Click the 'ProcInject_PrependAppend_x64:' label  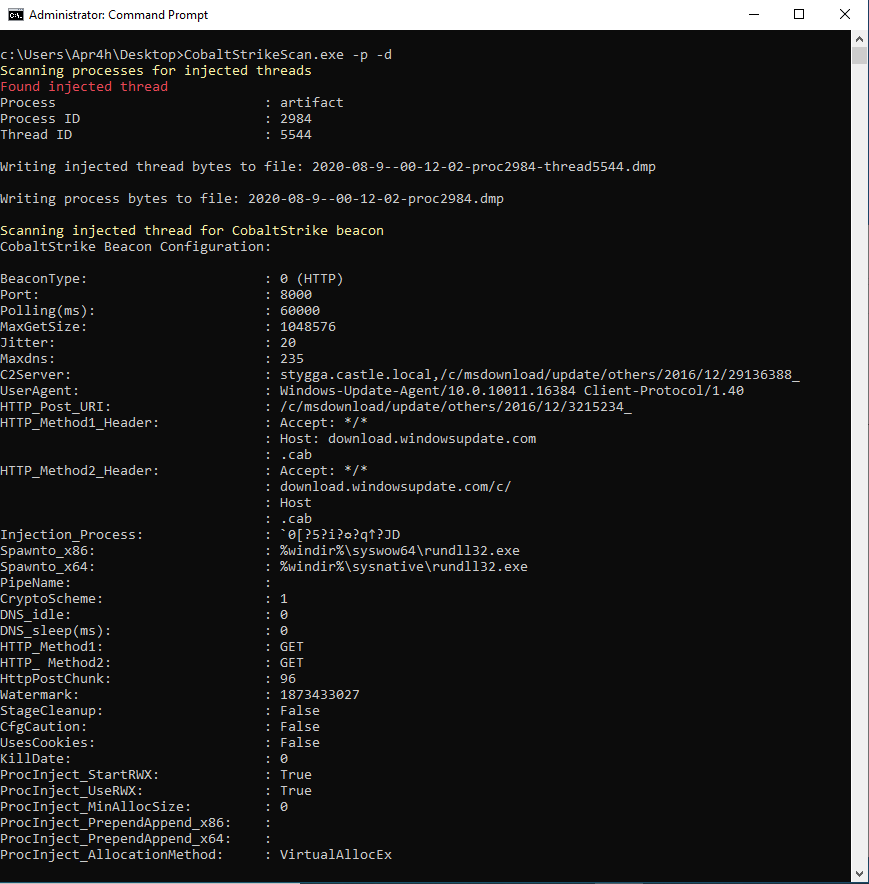click(116, 839)
